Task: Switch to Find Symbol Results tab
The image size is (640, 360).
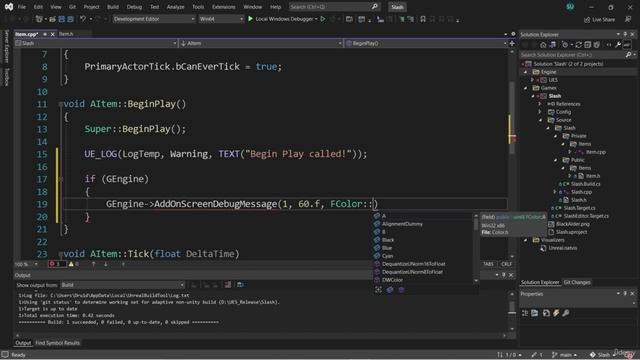Action: point(58,343)
